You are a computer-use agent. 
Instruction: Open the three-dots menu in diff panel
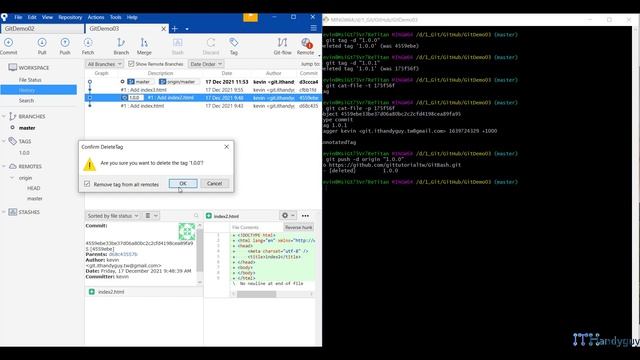point(305,216)
